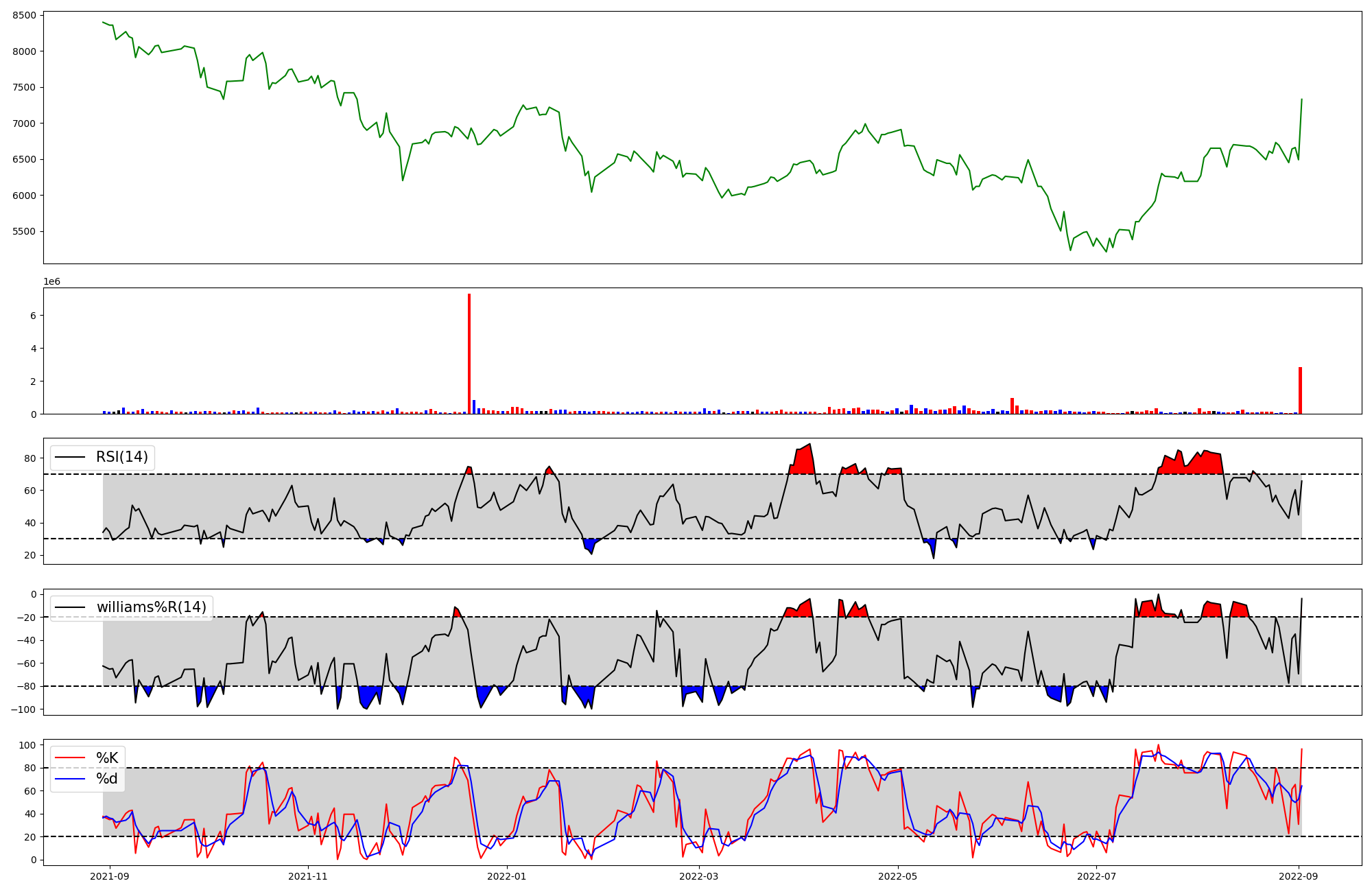Click the 2022-01 x-axis tick label

pos(507,876)
